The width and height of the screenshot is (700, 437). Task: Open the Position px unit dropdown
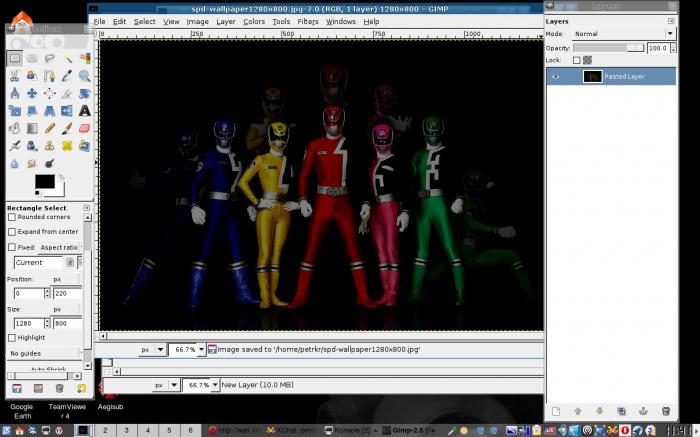coord(66,279)
